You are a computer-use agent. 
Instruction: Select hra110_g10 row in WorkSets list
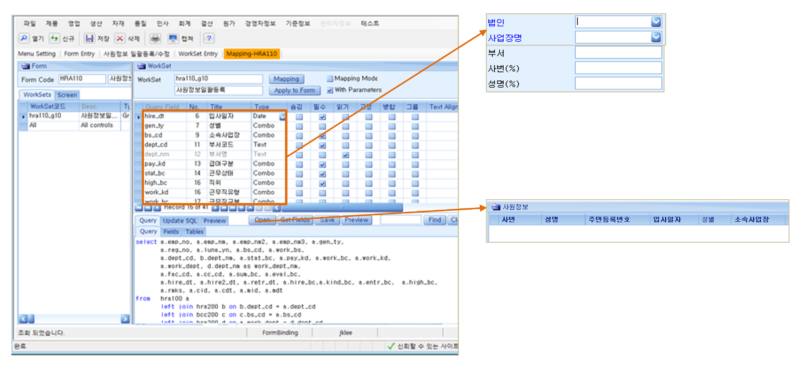point(74,116)
